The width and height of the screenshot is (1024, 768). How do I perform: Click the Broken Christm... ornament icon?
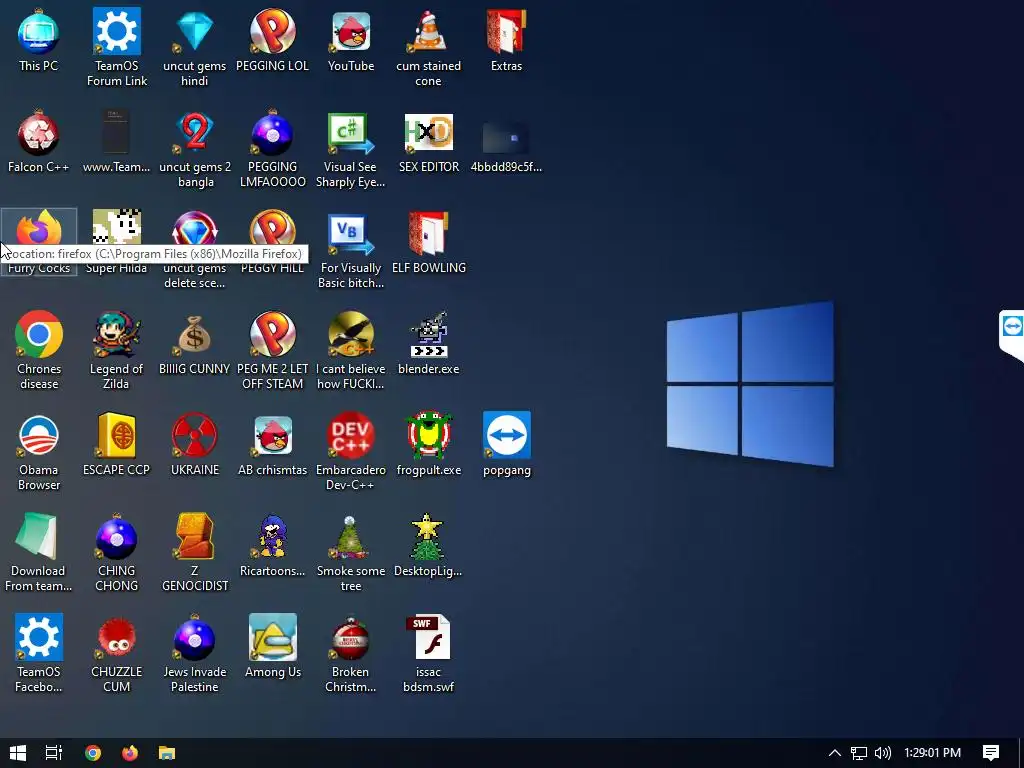click(x=351, y=639)
